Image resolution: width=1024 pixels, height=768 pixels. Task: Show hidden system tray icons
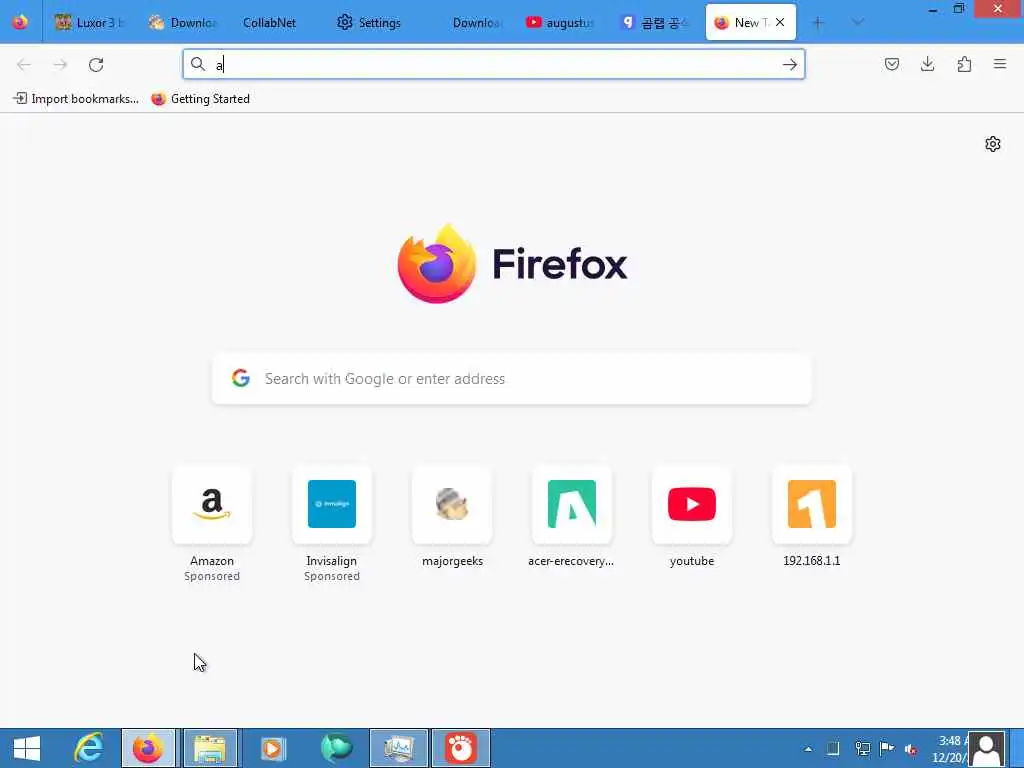808,749
